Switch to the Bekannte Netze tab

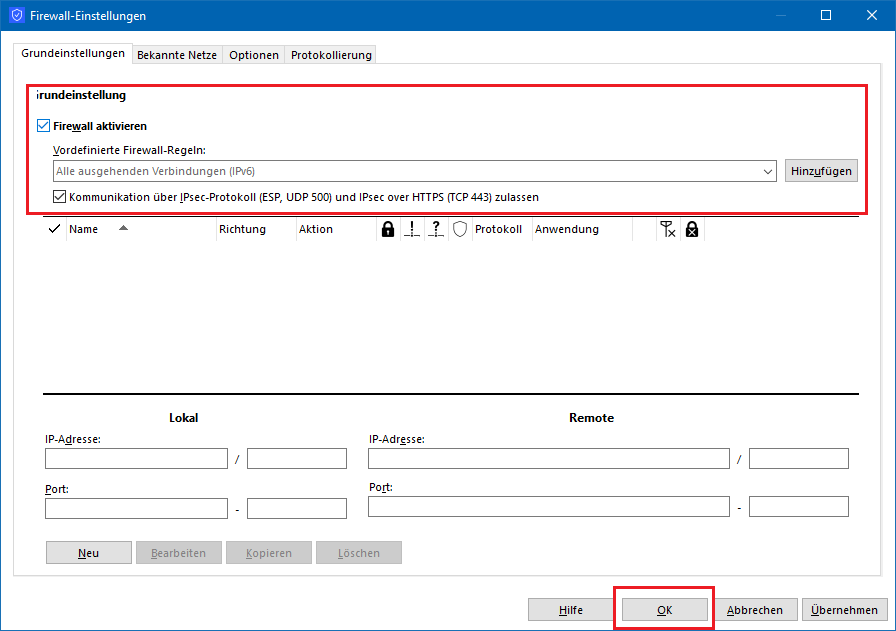[x=177, y=55]
